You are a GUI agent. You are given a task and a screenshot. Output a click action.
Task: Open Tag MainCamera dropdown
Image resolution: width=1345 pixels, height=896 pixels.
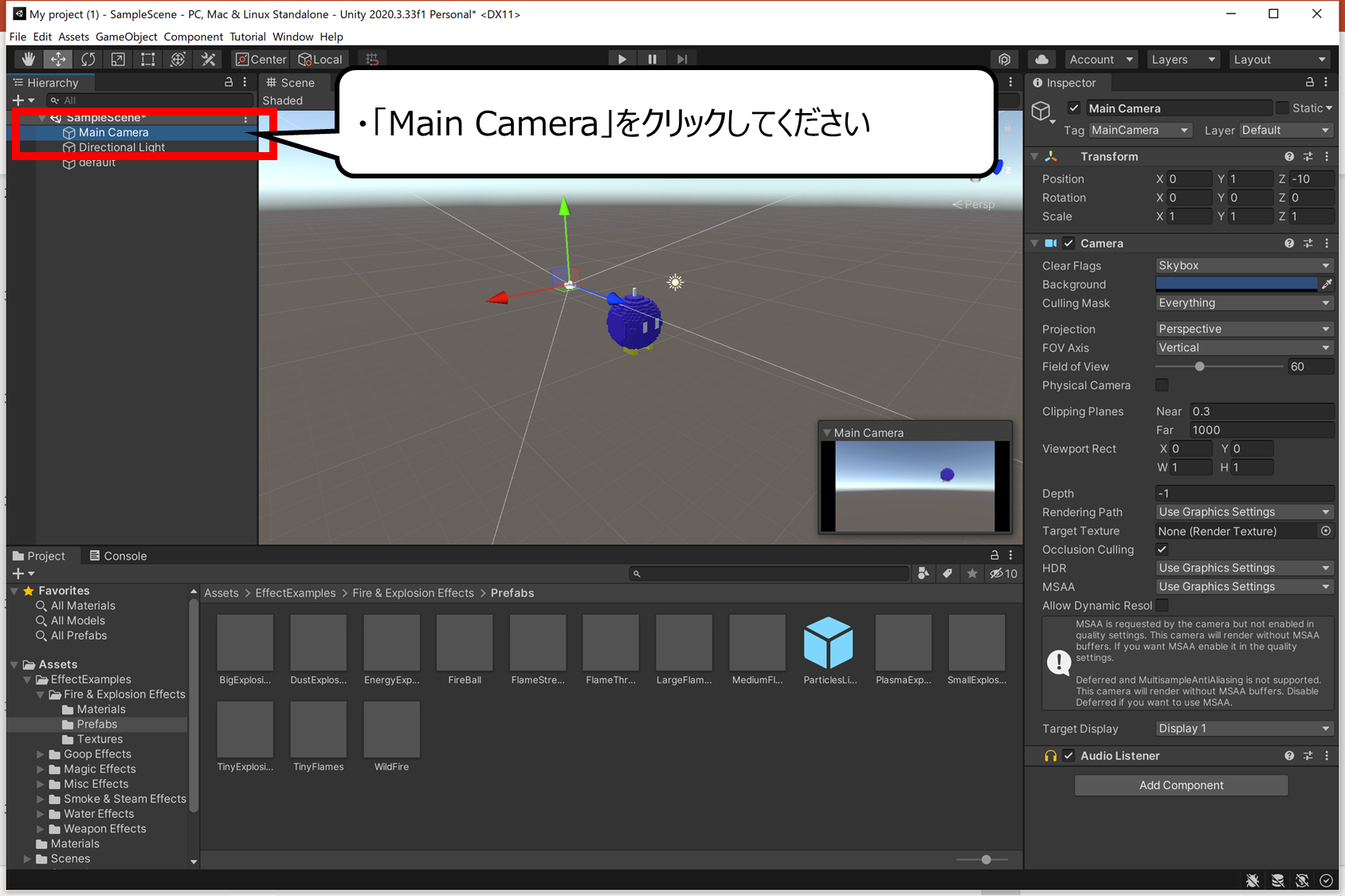pyautogui.click(x=1140, y=130)
